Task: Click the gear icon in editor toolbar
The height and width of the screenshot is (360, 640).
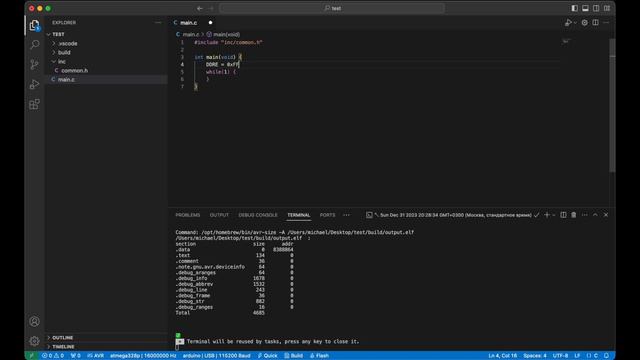Action: tap(584, 23)
